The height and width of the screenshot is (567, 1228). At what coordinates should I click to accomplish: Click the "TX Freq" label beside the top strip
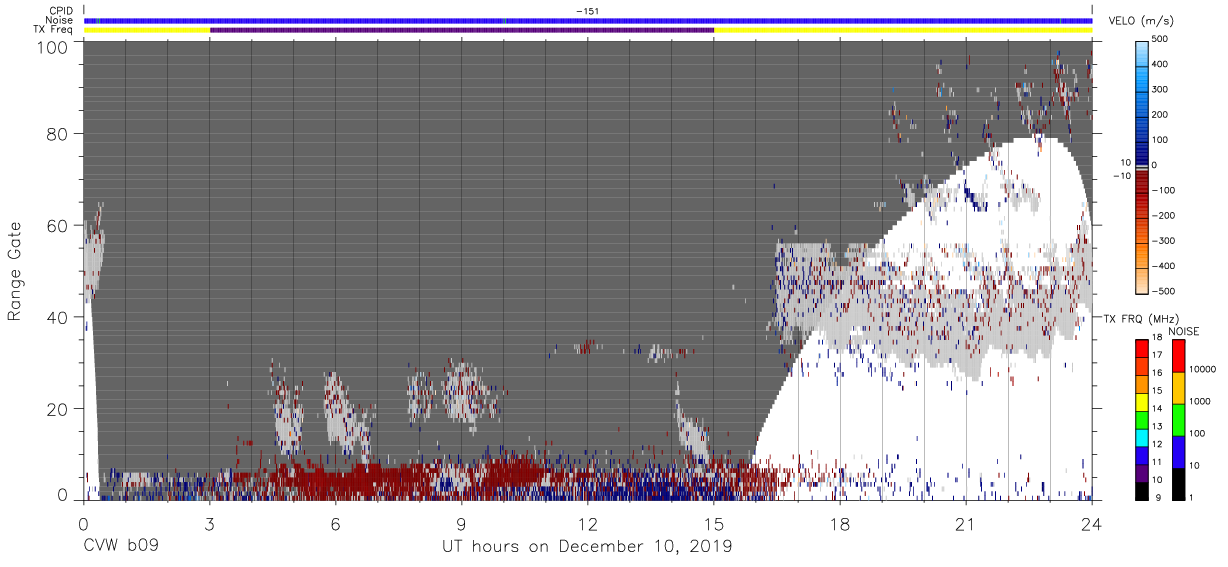54,31
